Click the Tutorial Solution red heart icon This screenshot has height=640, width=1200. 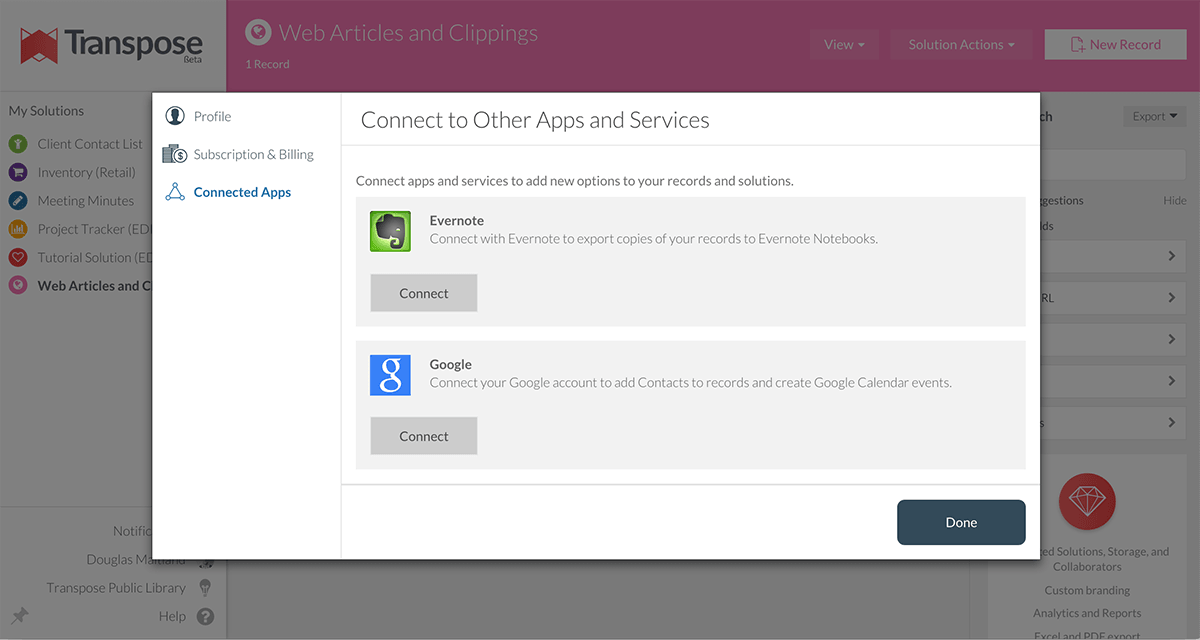18,257
